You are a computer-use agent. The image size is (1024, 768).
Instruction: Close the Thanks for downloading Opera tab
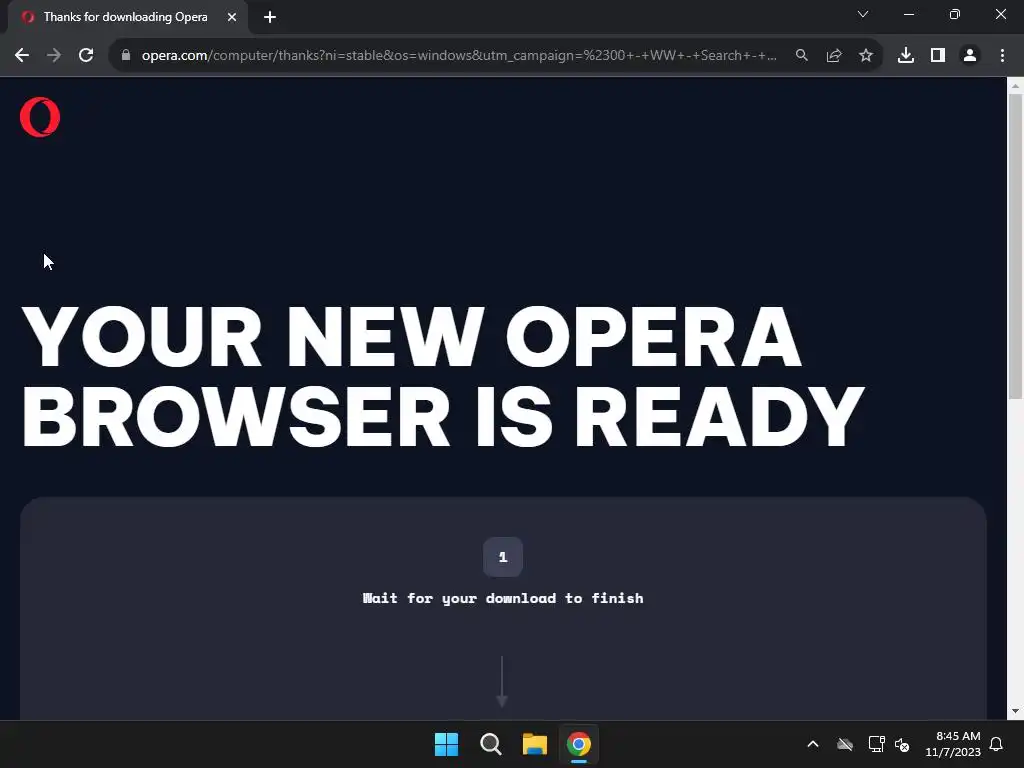[x=232, y=17]
